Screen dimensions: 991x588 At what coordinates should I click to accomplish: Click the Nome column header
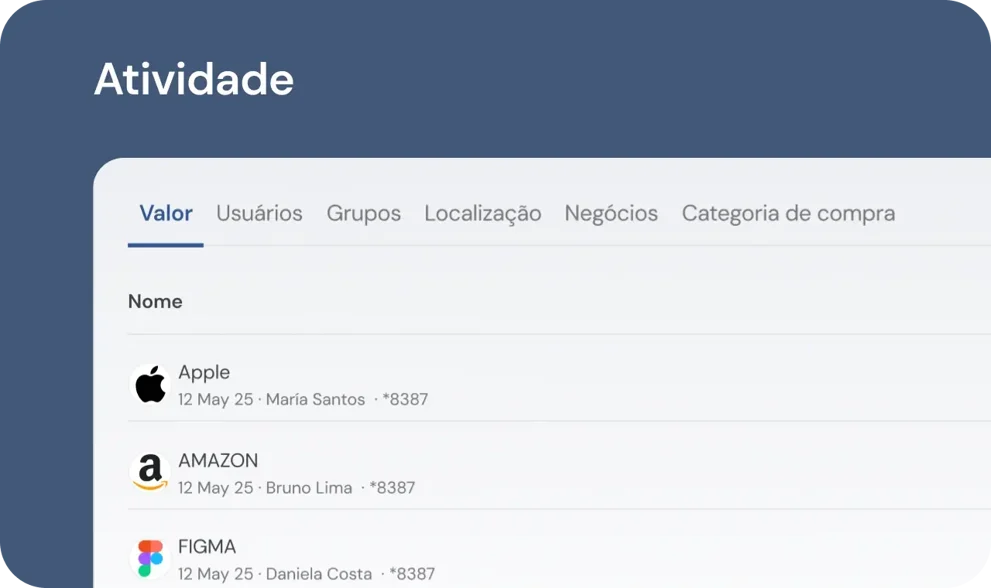click(x=155, y=301)
